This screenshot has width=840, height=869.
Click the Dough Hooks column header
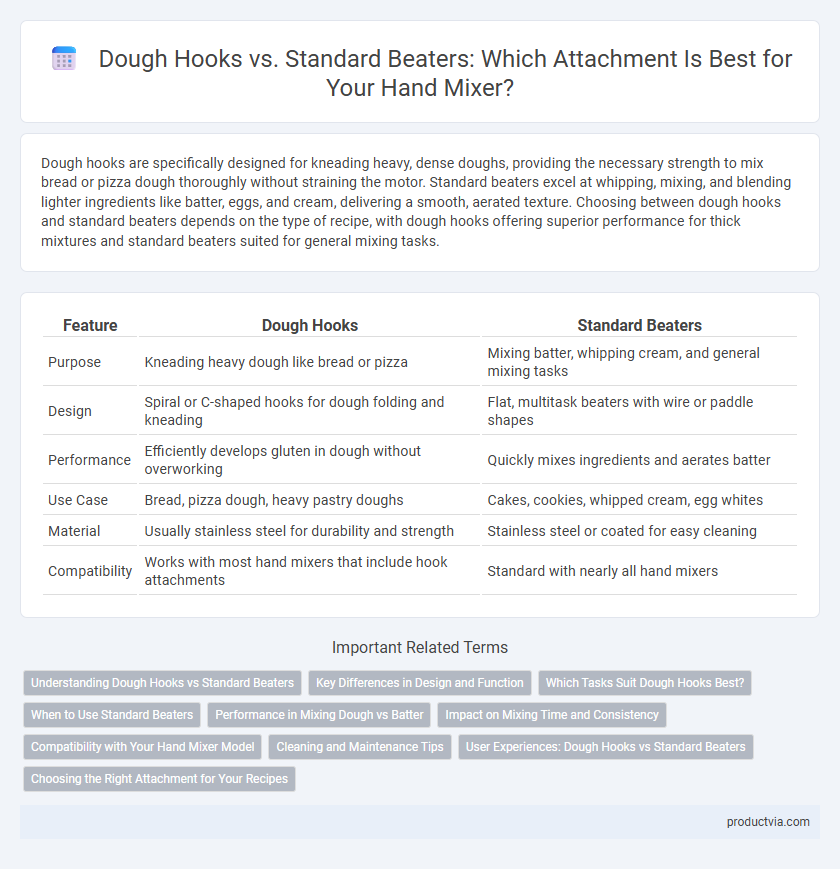310,325
